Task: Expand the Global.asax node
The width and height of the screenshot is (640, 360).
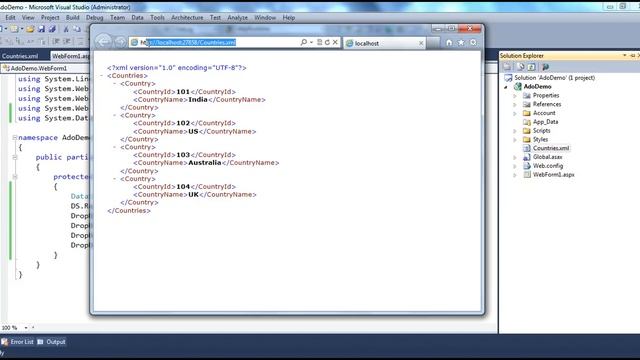Action: (515, 158)
